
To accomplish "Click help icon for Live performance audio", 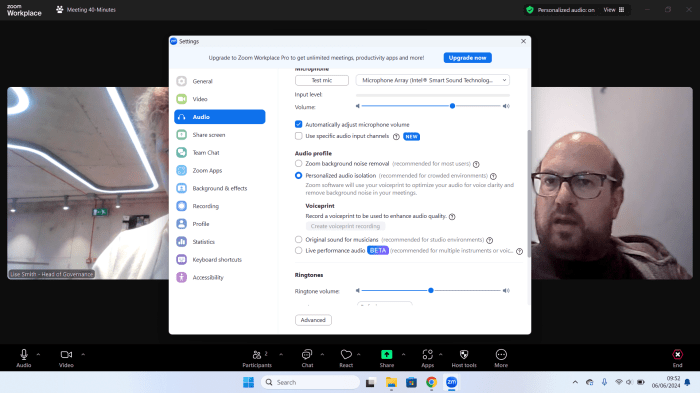I will click(519, 251).
